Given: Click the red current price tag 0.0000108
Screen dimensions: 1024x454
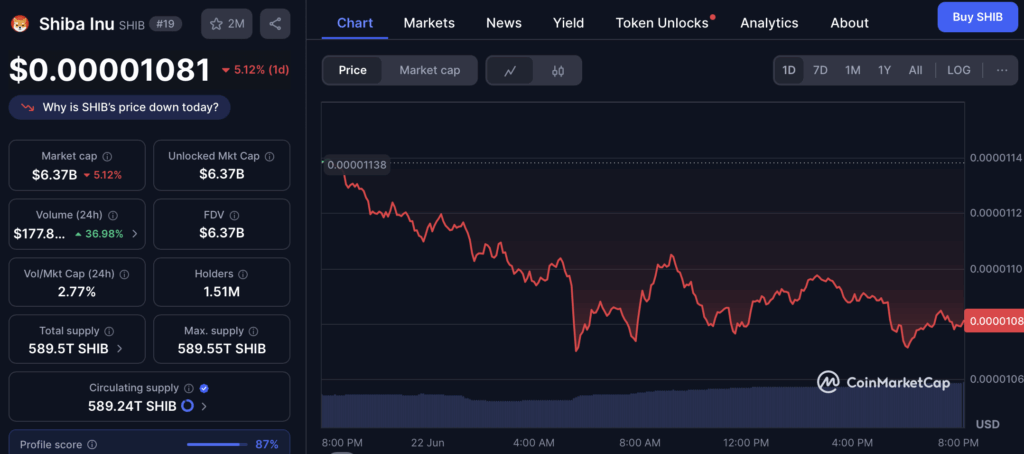Looking at the screenshot, I should [x=994, y=321].
